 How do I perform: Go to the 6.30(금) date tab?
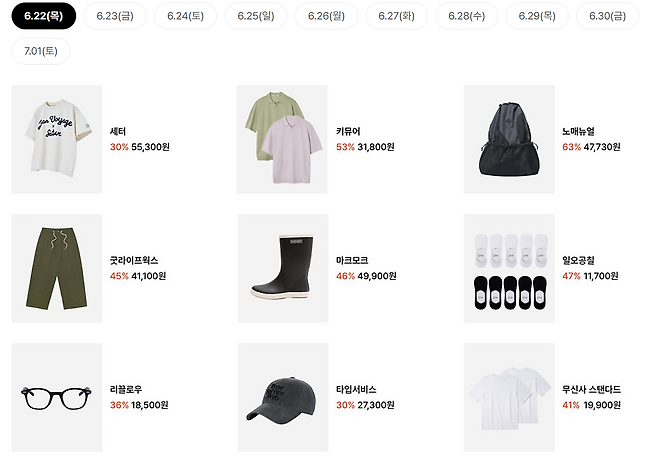[x=607, y=16]
